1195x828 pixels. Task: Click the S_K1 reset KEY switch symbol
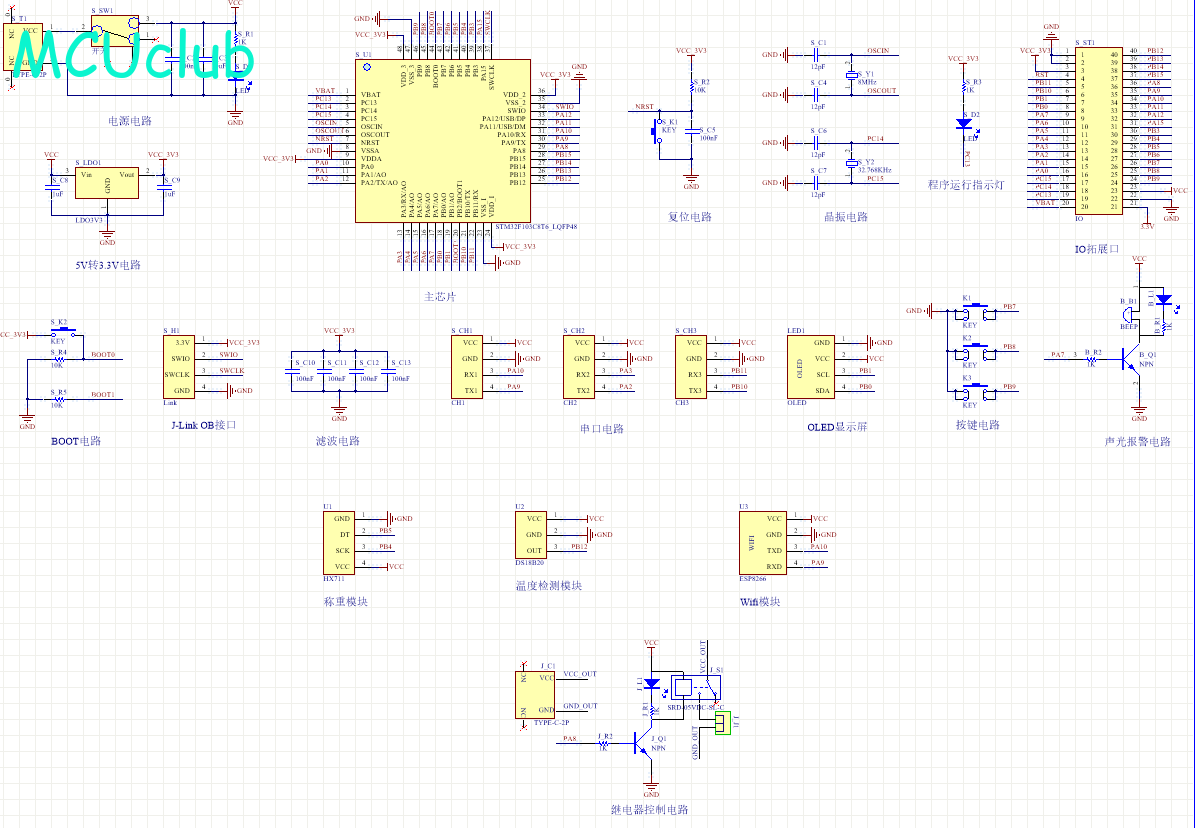click(x=655, y=132)
